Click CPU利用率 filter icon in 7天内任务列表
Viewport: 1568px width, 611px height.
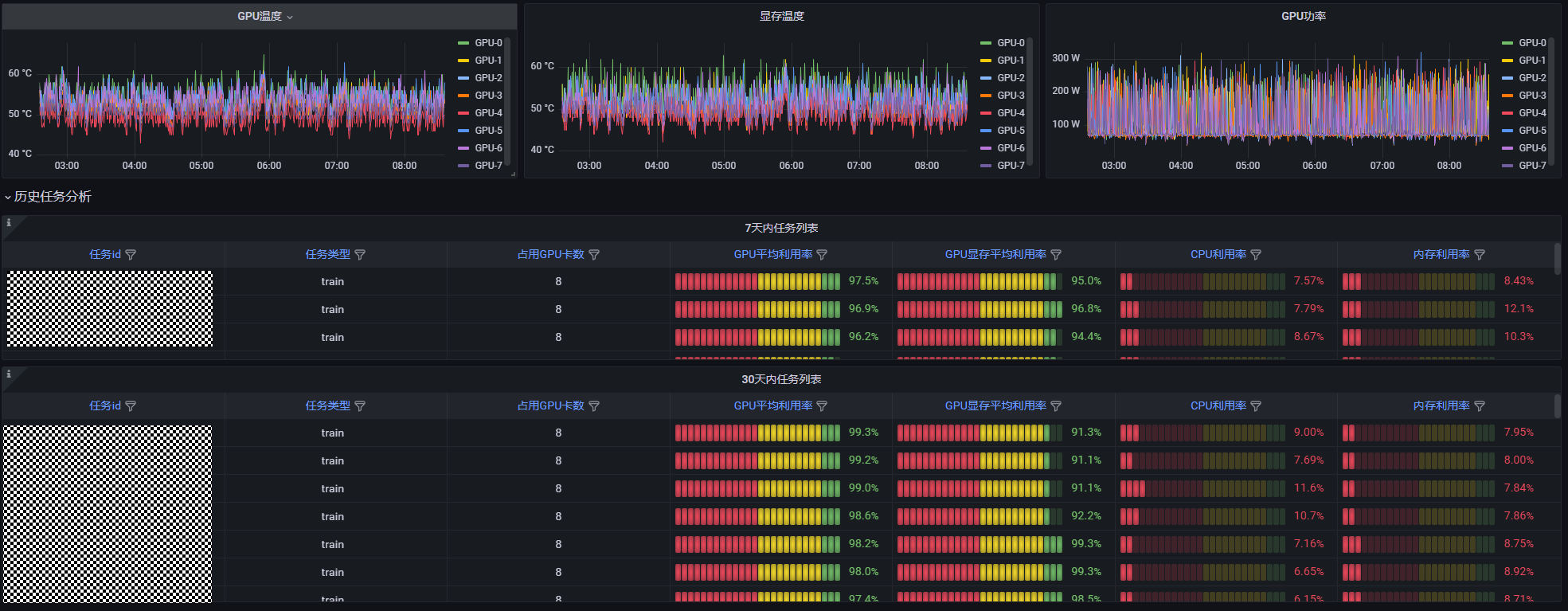(1256, 255)
